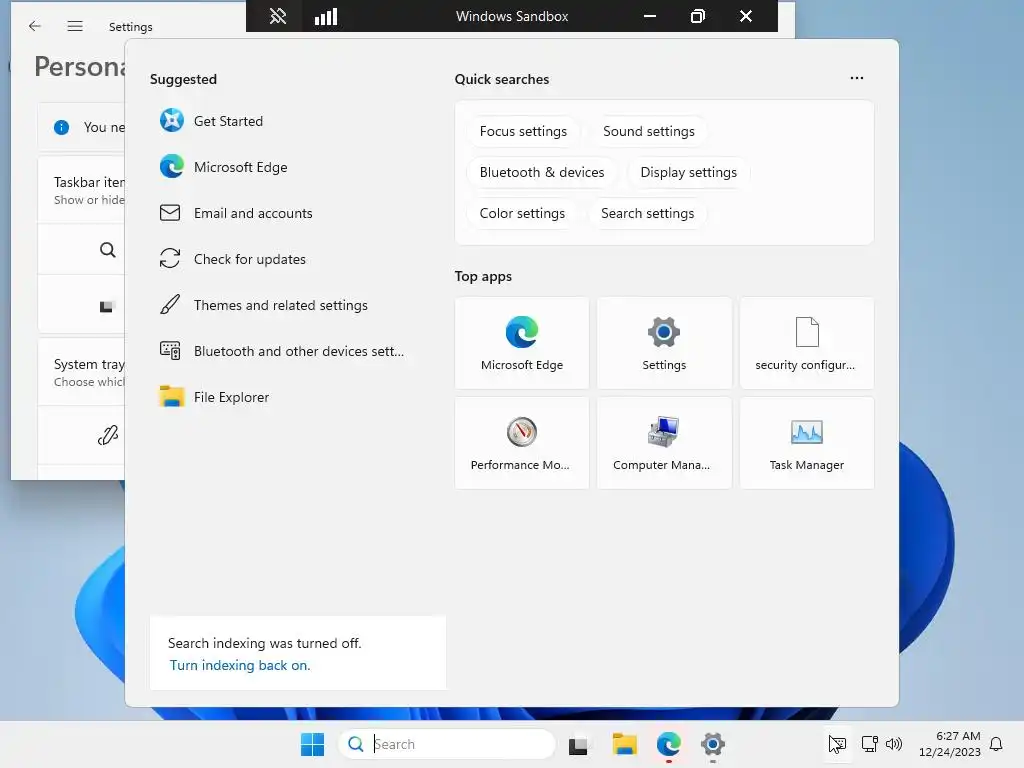Viewport: 1024px width, 768px height.
Task: Select Bluetooth & devices quick search
Action: pos(541,172)
